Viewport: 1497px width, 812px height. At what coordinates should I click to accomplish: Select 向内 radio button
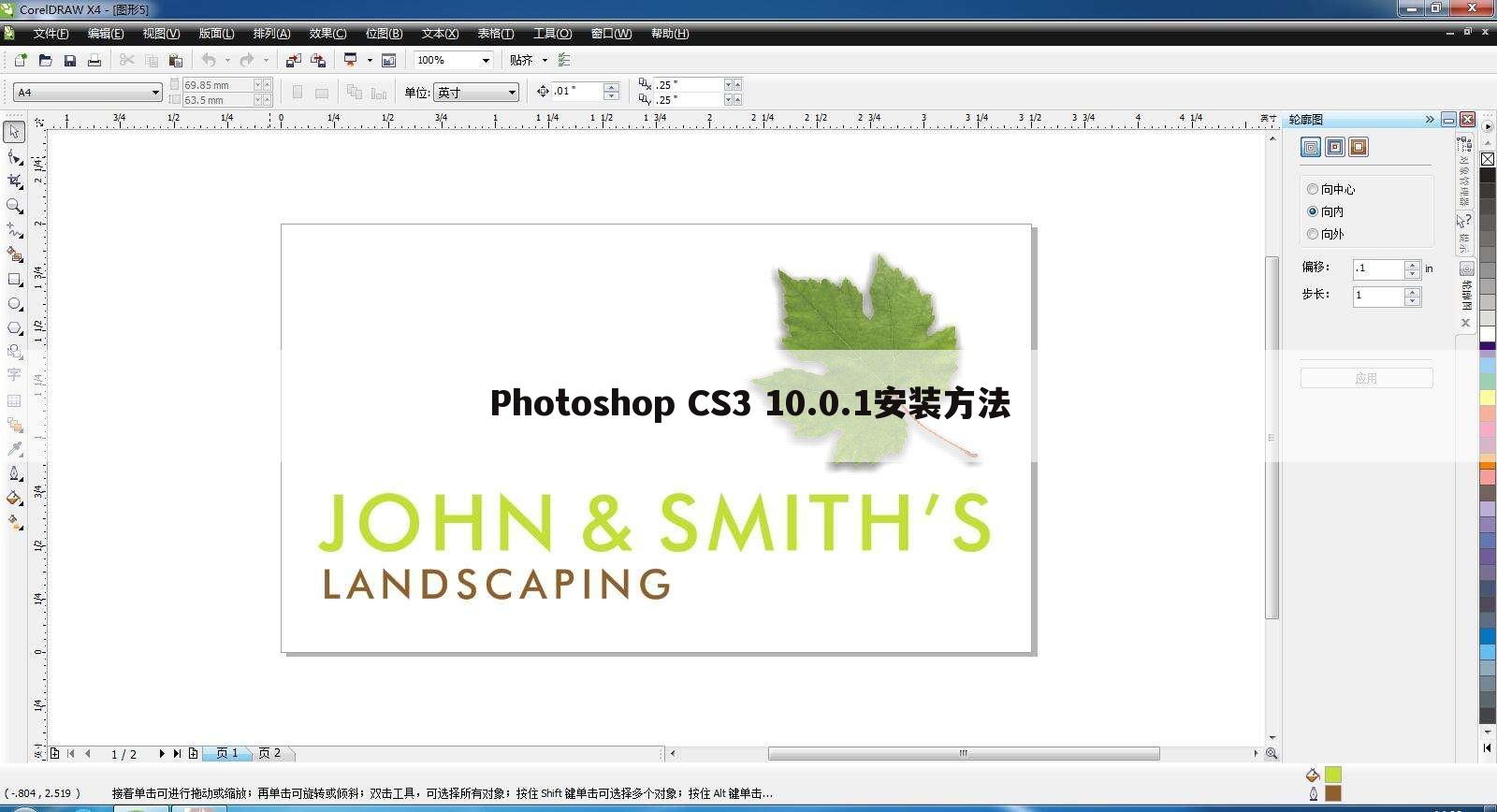click(x=1313, y=211)
